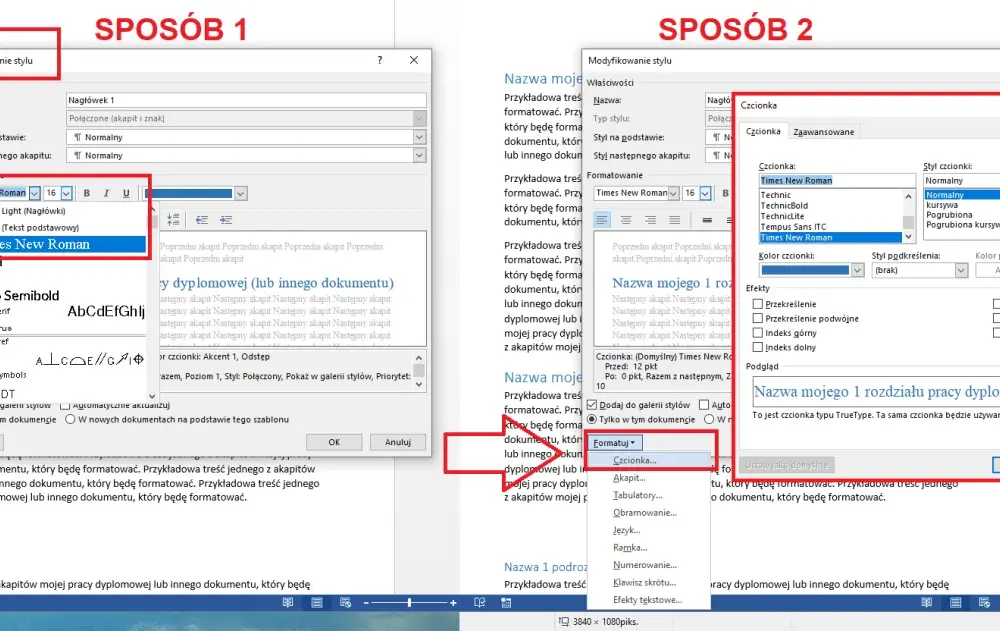Click the Anuluj button
This screenshot has height=631, width=1000.
(x=398, y=442)
